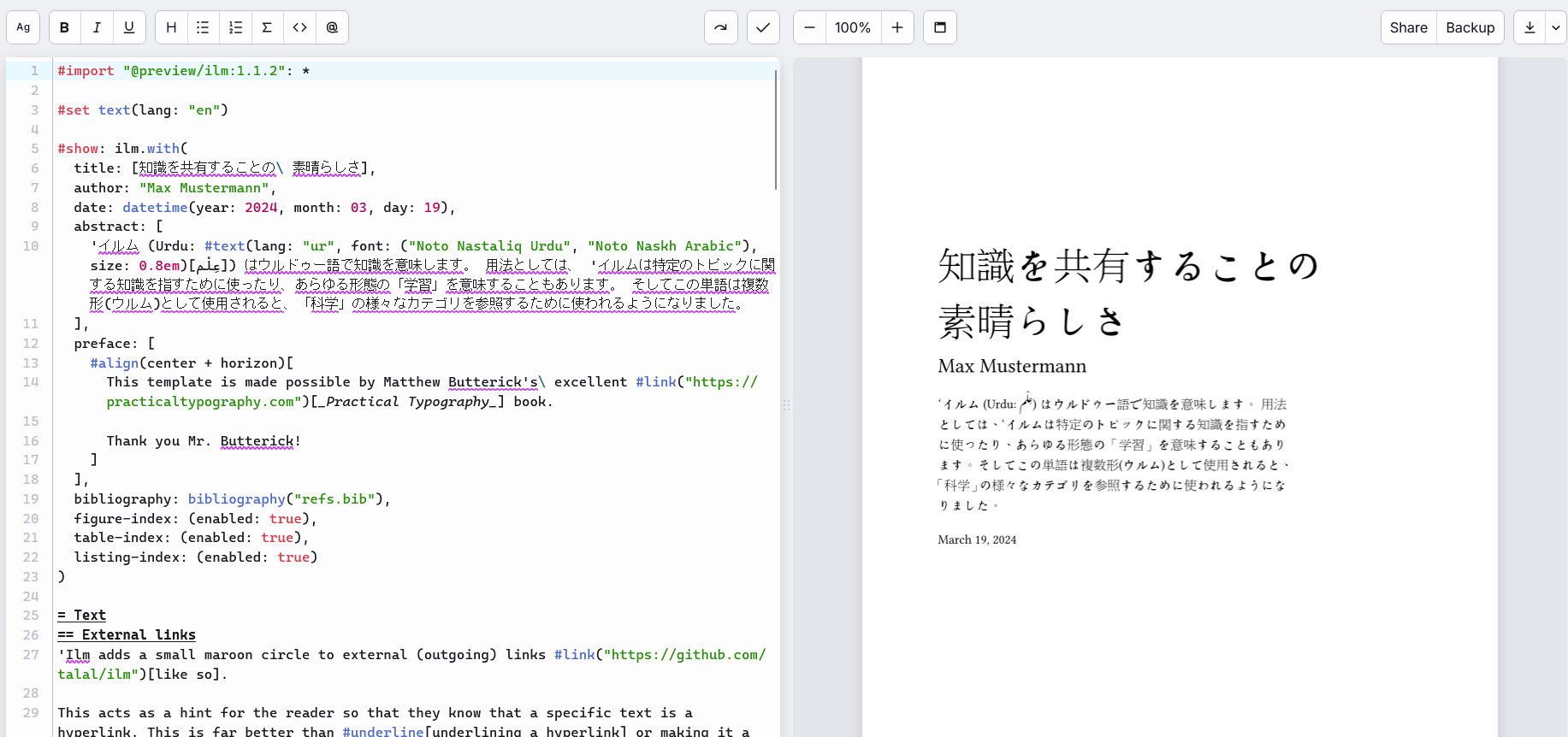Insert a bullet list
This screenshot has width=1568, height=737.
203,27
